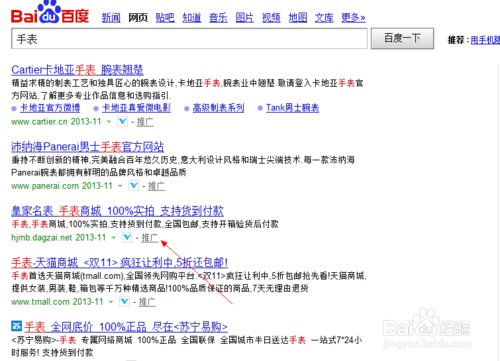Click the V verification icon beside hjmb.dagzai.net

pyautogui.click(x=127, y=237)
